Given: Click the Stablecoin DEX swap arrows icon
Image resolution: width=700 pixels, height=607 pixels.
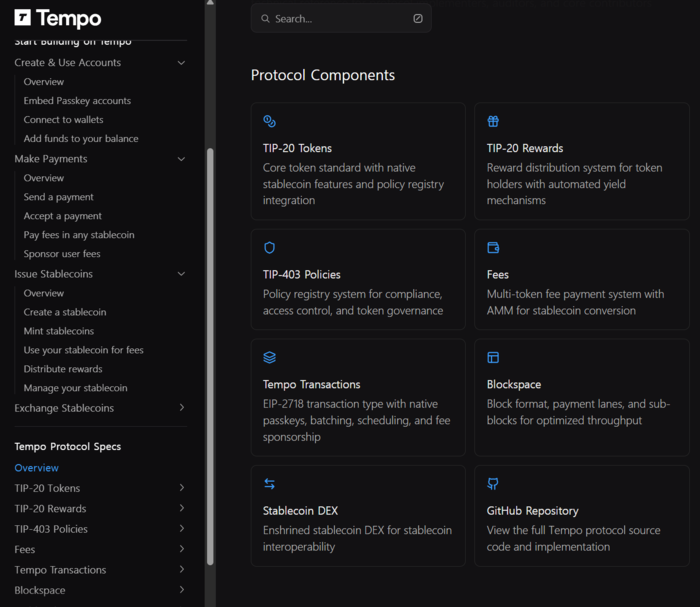Looking at the screenshot, I should coord(269,484).
